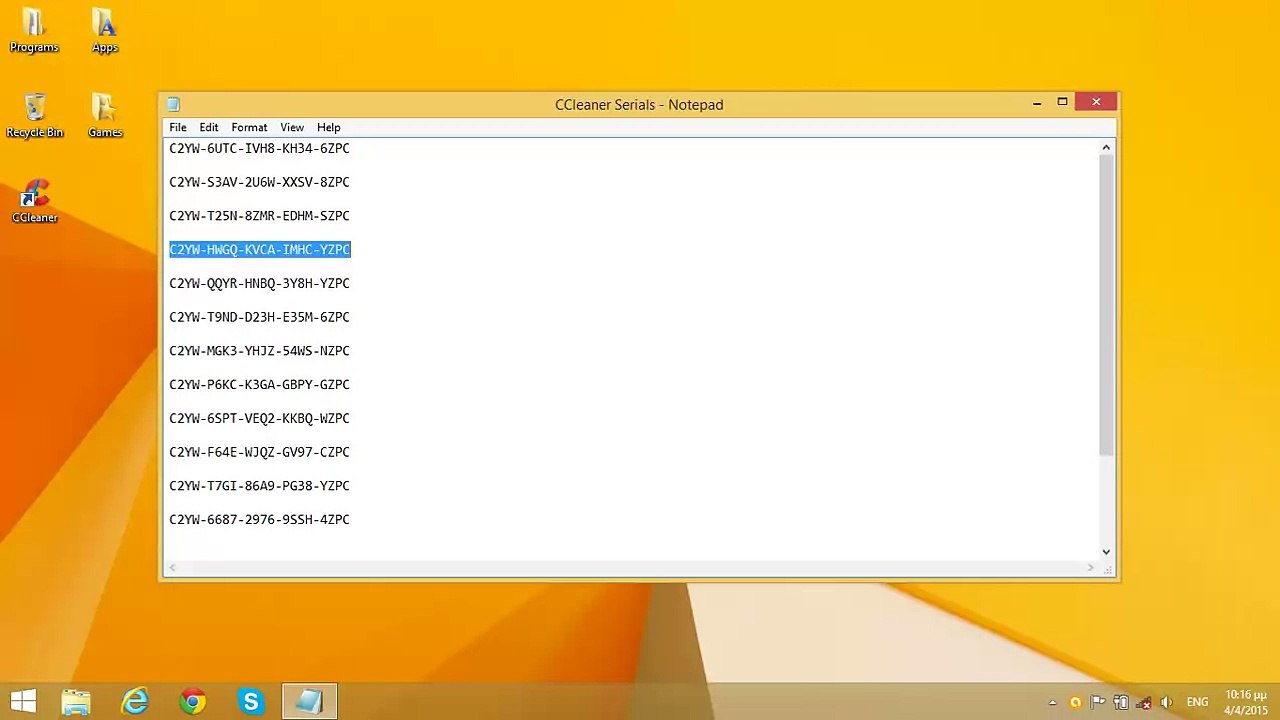
Task: Open the network status tray icon
Action: (x=1144, y=703)
